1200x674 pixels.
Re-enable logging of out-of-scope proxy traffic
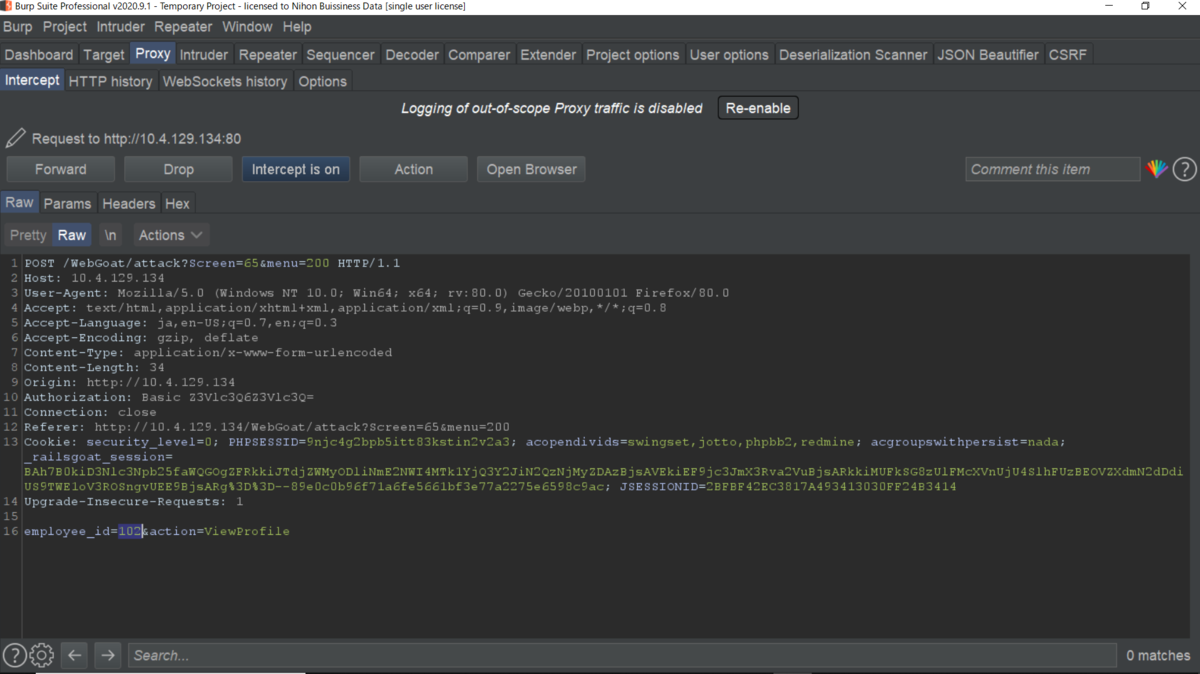click(x=757, y=108)
